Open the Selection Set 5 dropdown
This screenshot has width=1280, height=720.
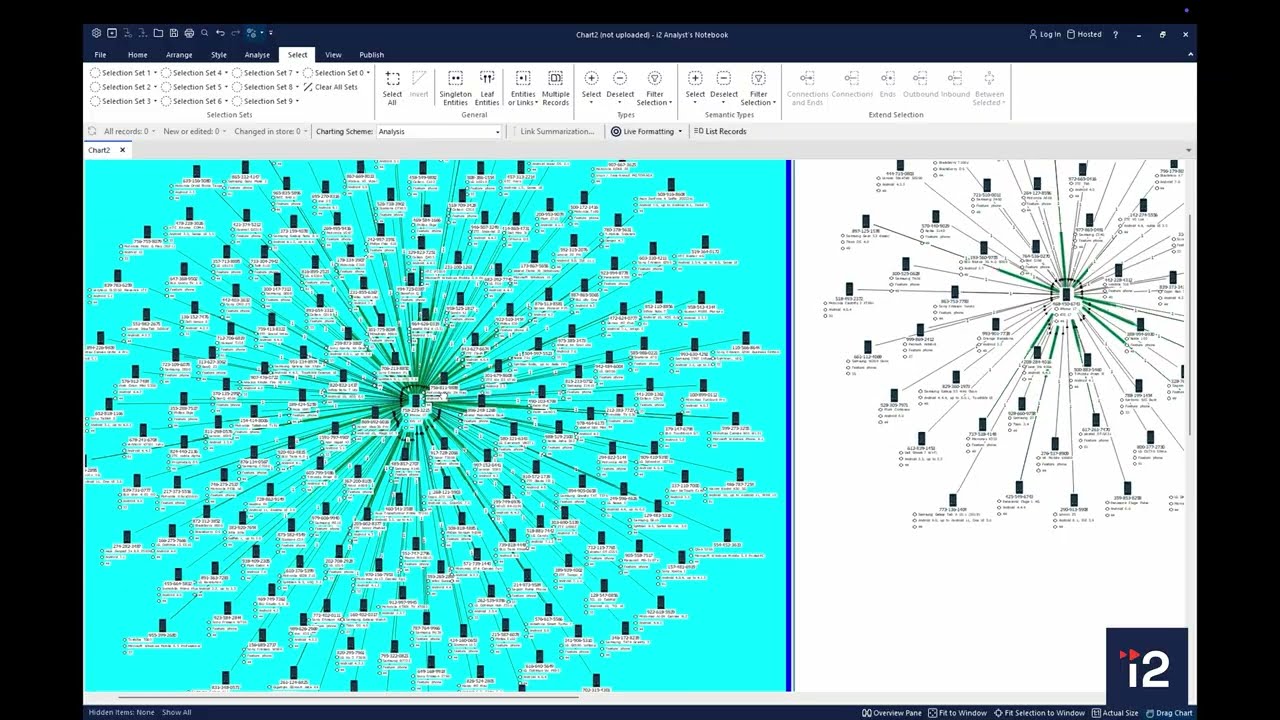(x=228, y=87)
